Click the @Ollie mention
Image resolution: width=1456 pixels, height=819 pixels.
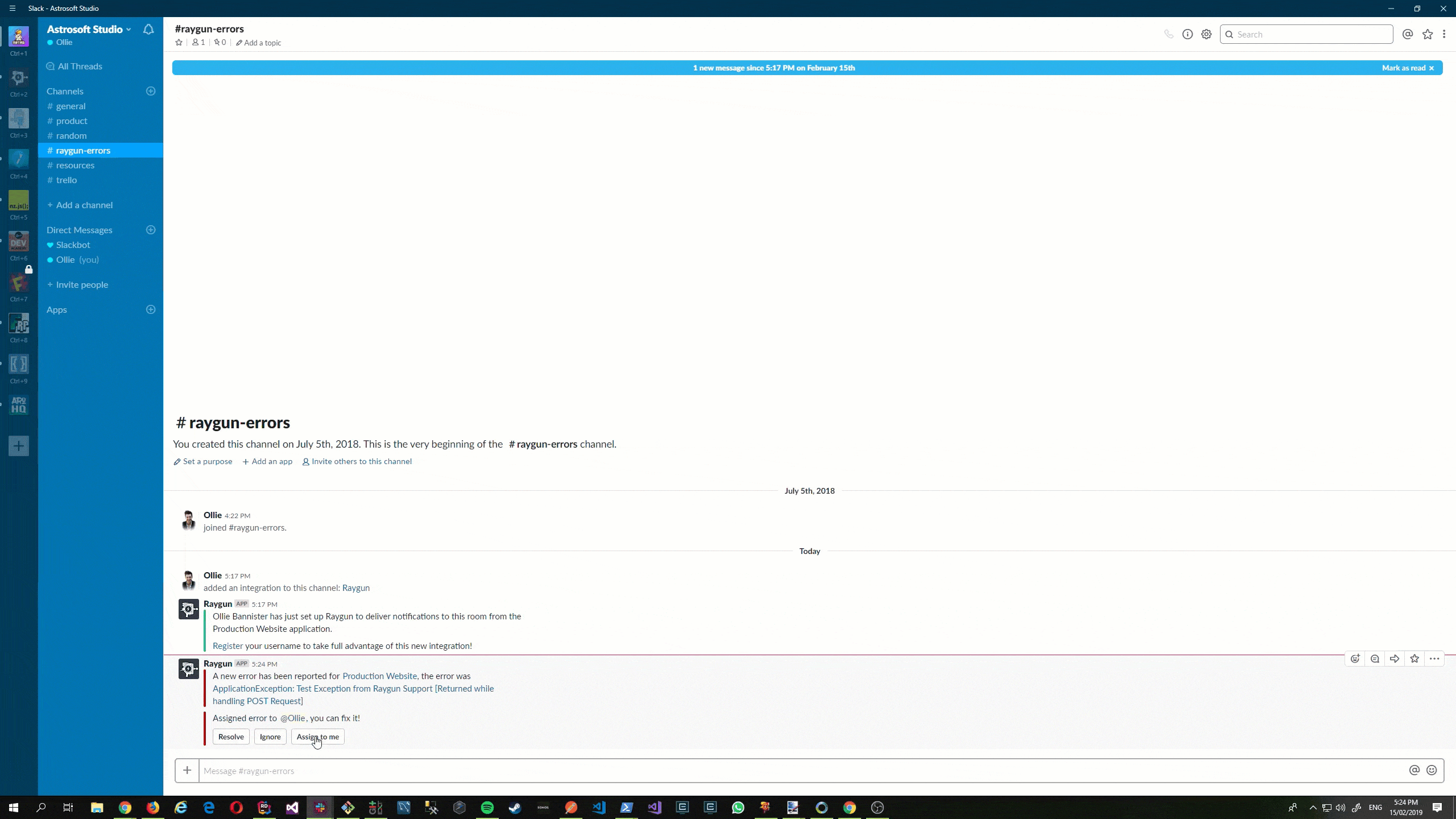click(293, 718)
